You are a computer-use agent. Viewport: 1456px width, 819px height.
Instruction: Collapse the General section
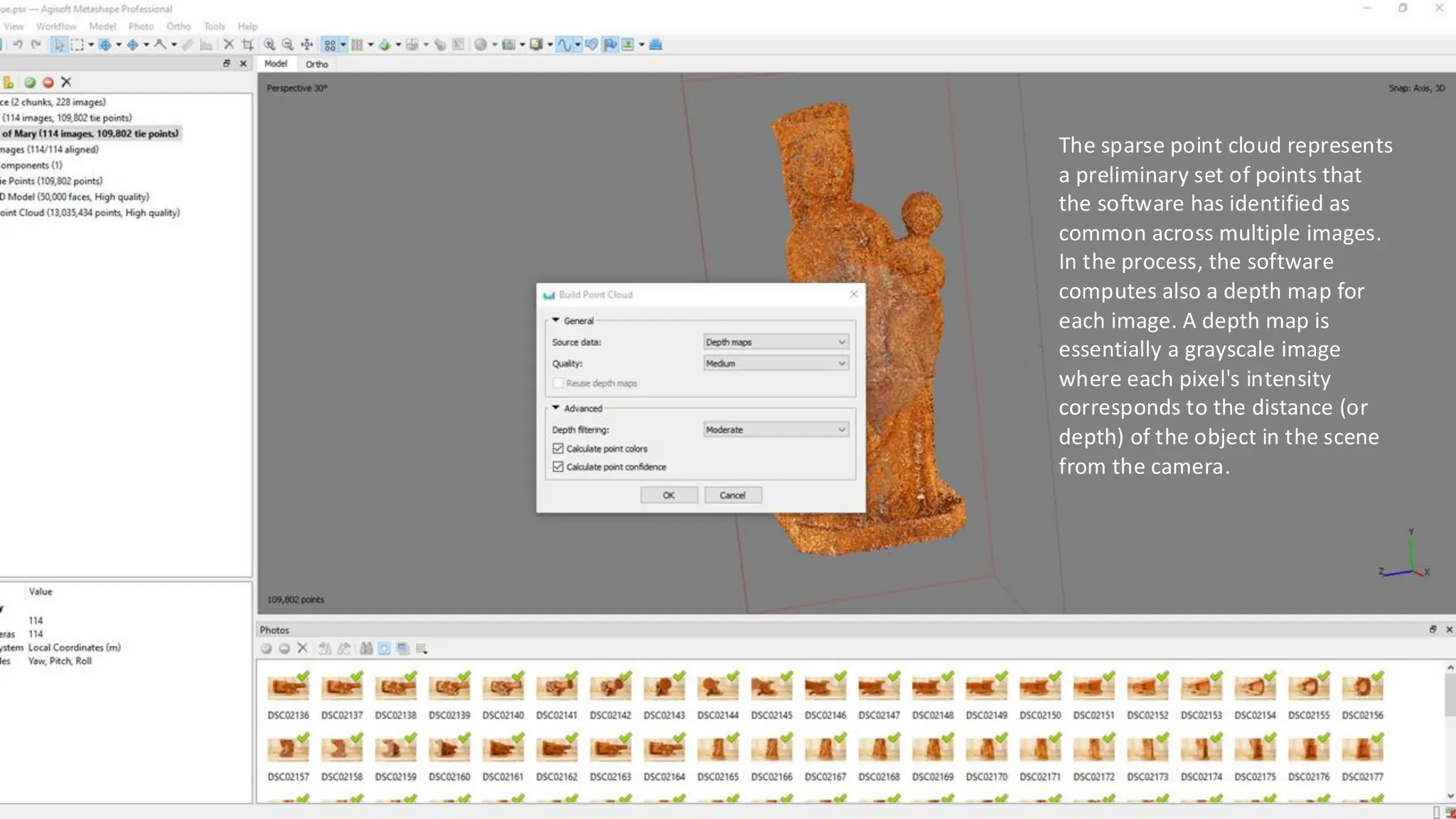click(556, 321)
